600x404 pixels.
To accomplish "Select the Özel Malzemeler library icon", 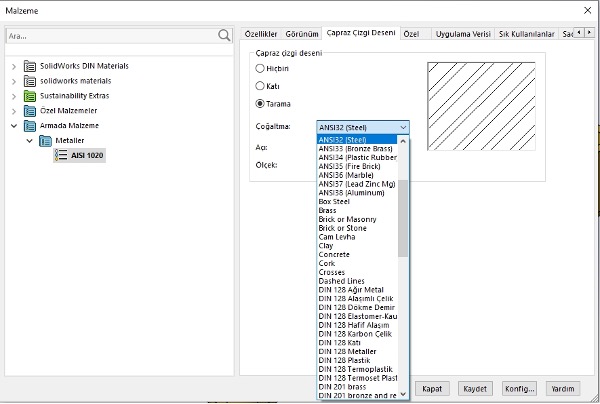I will coord(30,111).
